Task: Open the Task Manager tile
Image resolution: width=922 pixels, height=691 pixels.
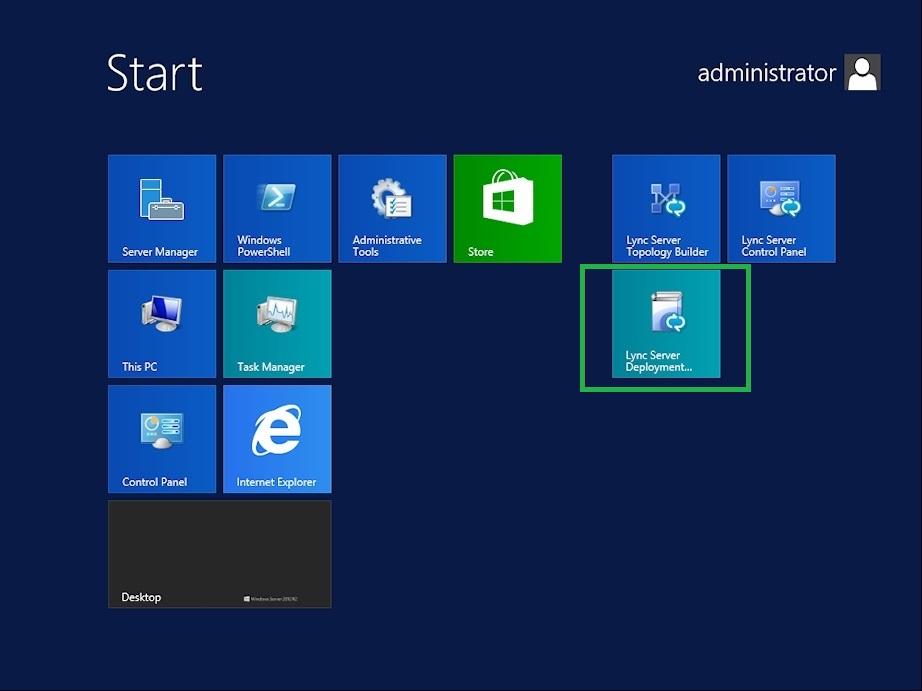Action: (277, 323)
